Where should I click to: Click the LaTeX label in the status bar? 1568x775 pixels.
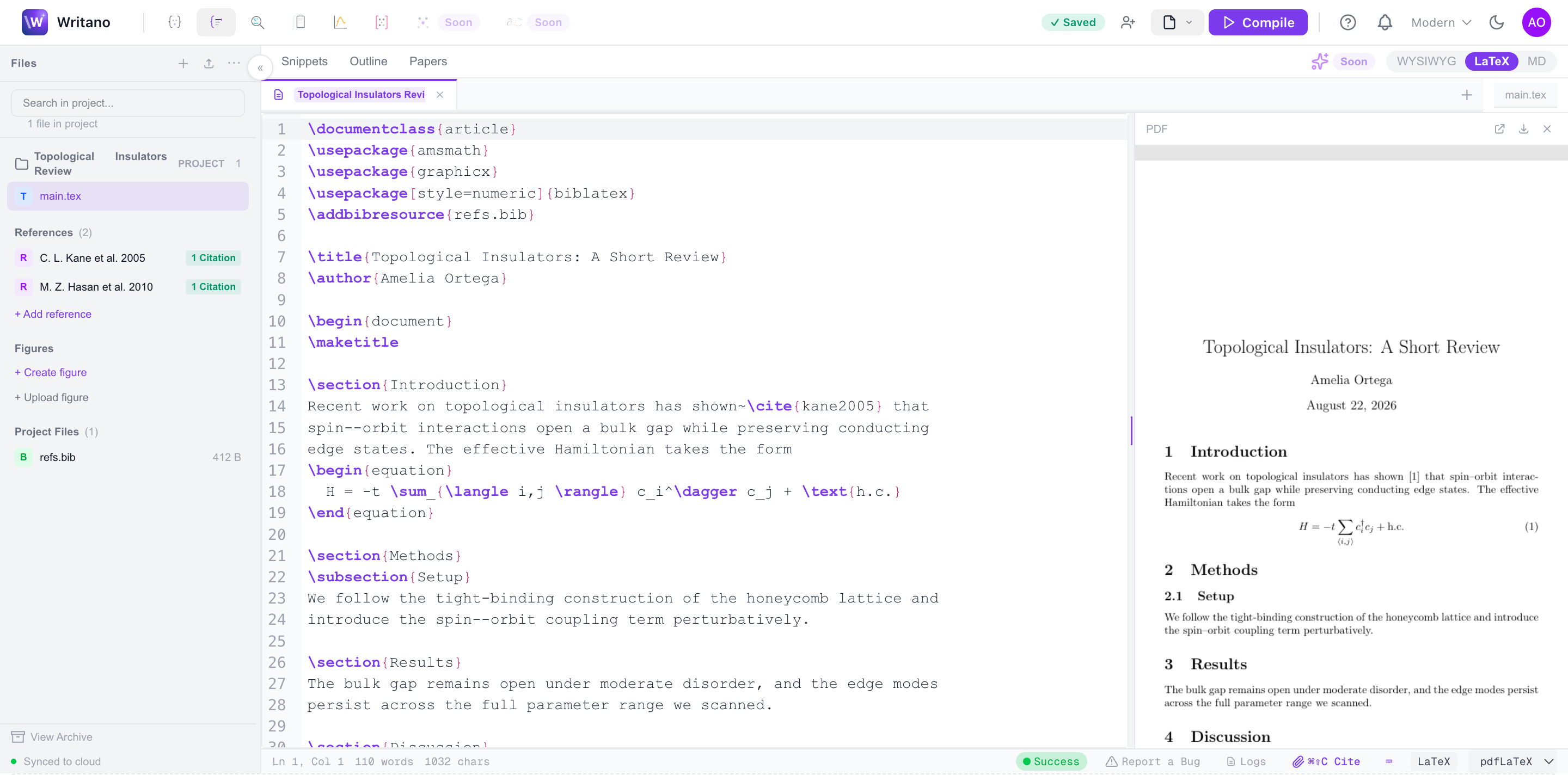pyautogui.click(x=1434, y=761)
